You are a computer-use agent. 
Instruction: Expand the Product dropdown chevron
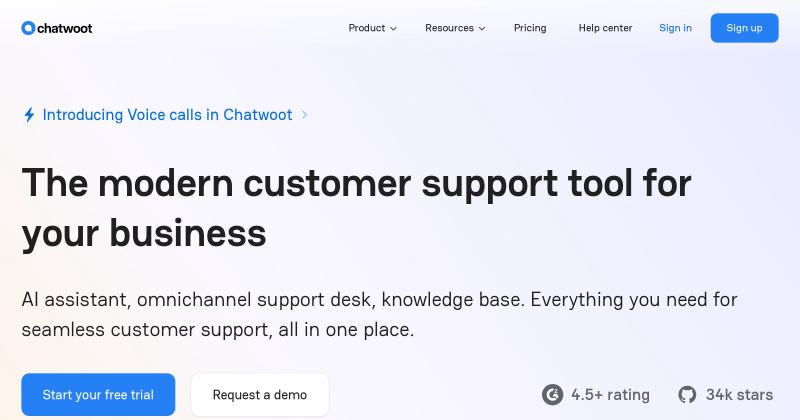pyautogui.click(x=393, y=29)
